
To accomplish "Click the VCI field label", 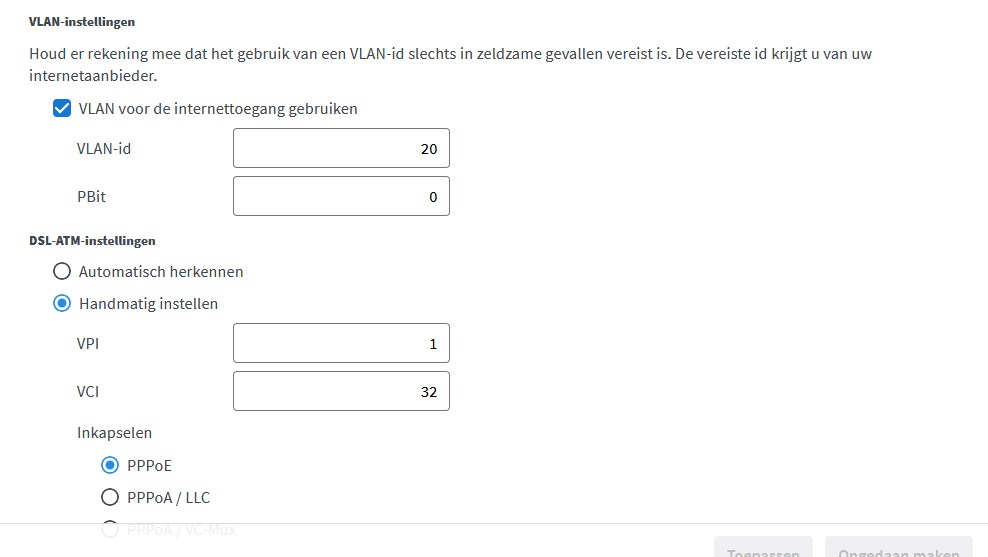I will [x=88, y=392].
